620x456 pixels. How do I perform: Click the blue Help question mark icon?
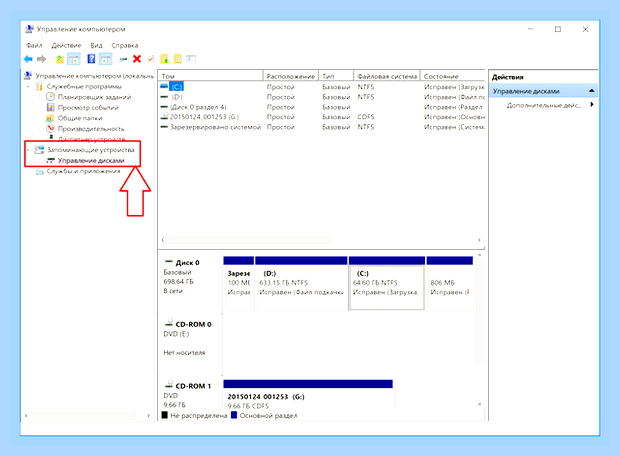(91, 59)
